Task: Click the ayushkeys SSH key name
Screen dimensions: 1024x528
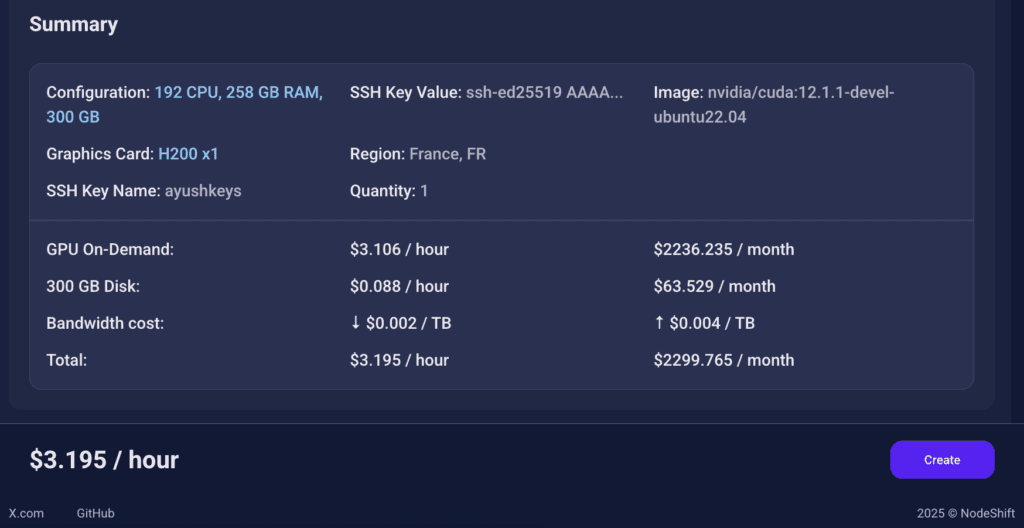Action: (203, 190)
